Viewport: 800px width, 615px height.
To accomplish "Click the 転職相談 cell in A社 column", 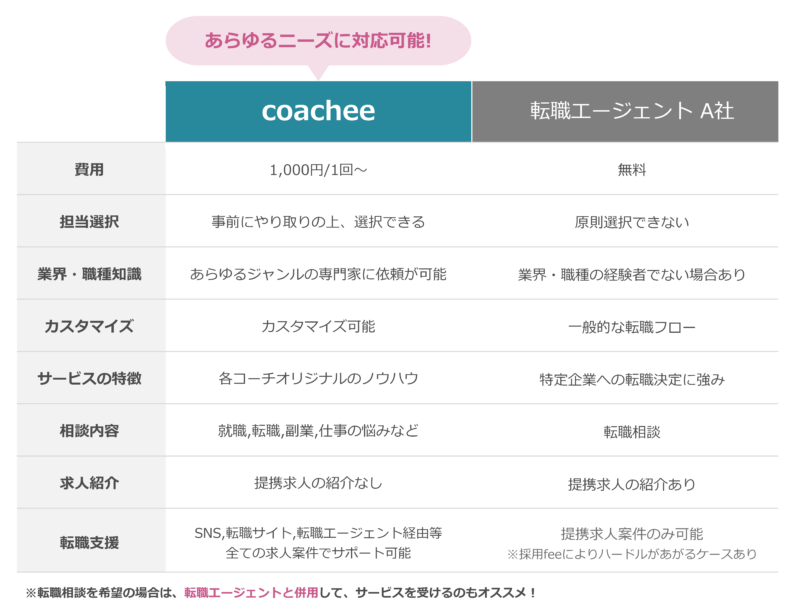I will (x=632, y=432).
